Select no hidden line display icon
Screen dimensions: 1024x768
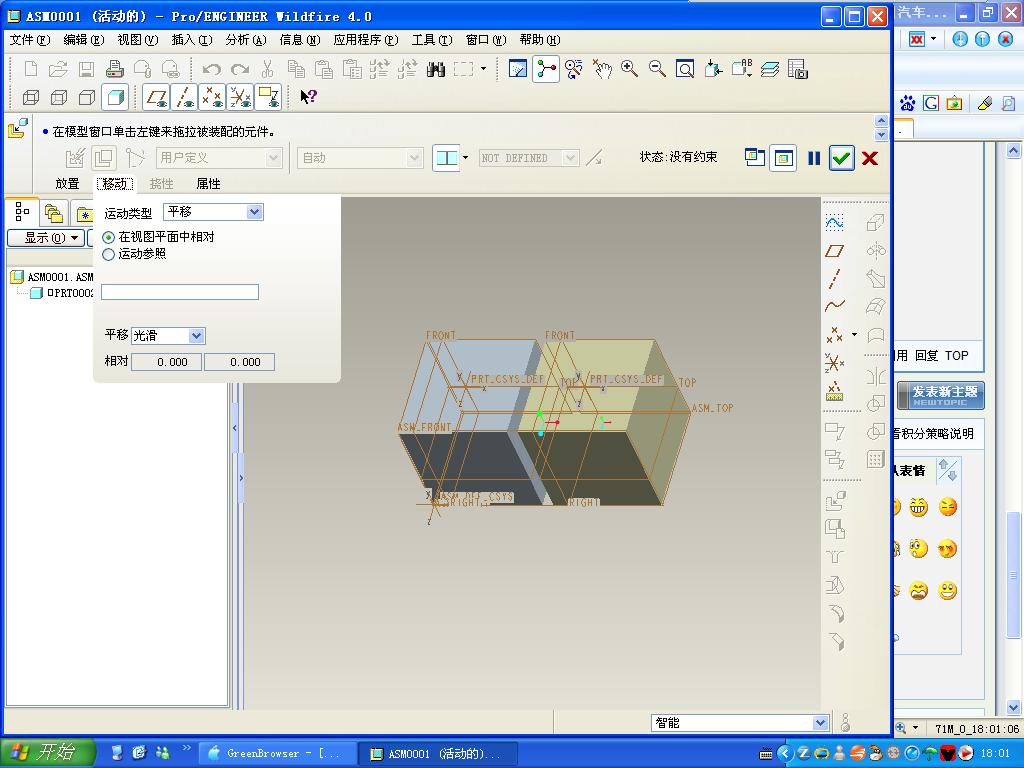(87, 97)
